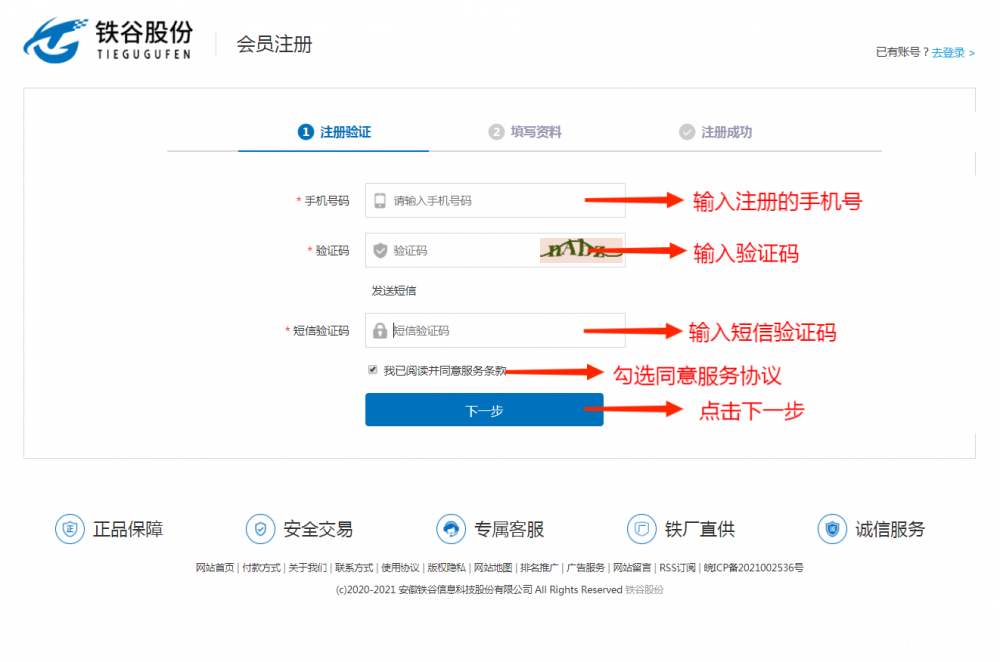Viewport: 1000px width, 662px height.
Task: Click the 正品保障 shield icon
Action: tap(69, 529)
